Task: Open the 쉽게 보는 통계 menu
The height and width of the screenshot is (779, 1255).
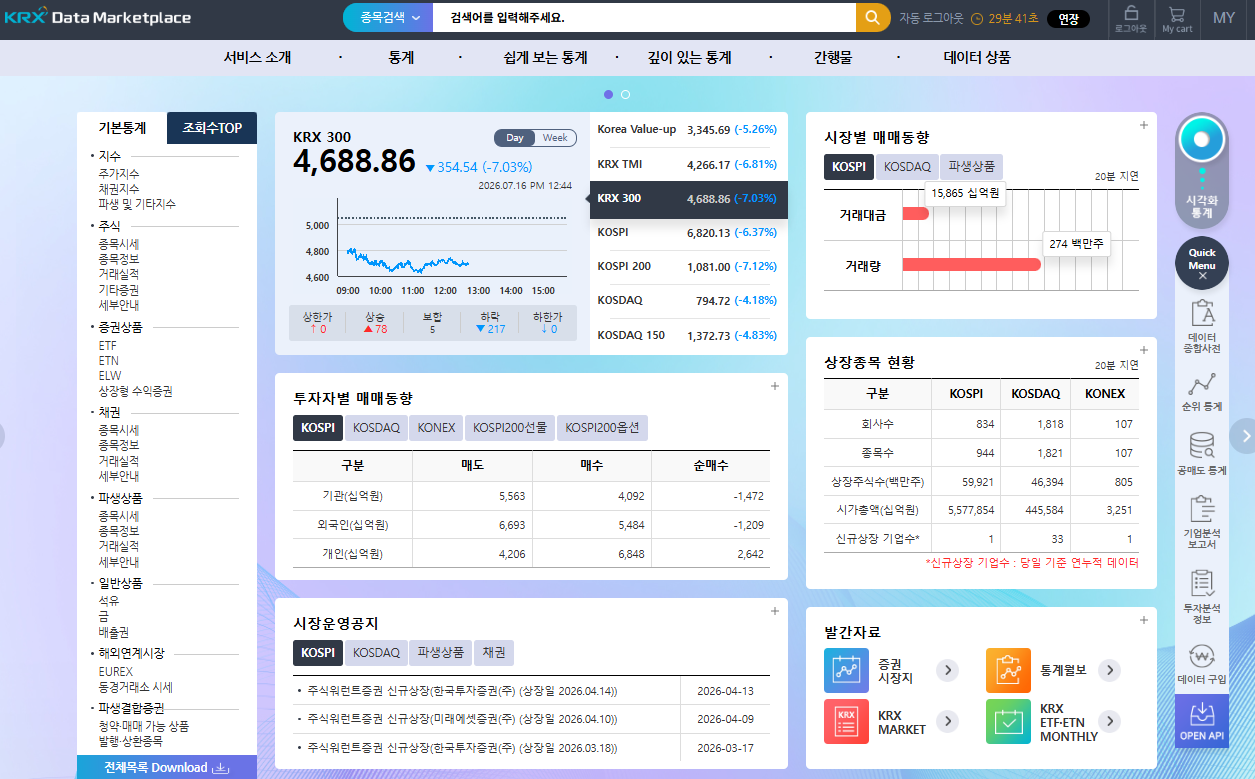Action: (545, 57)
